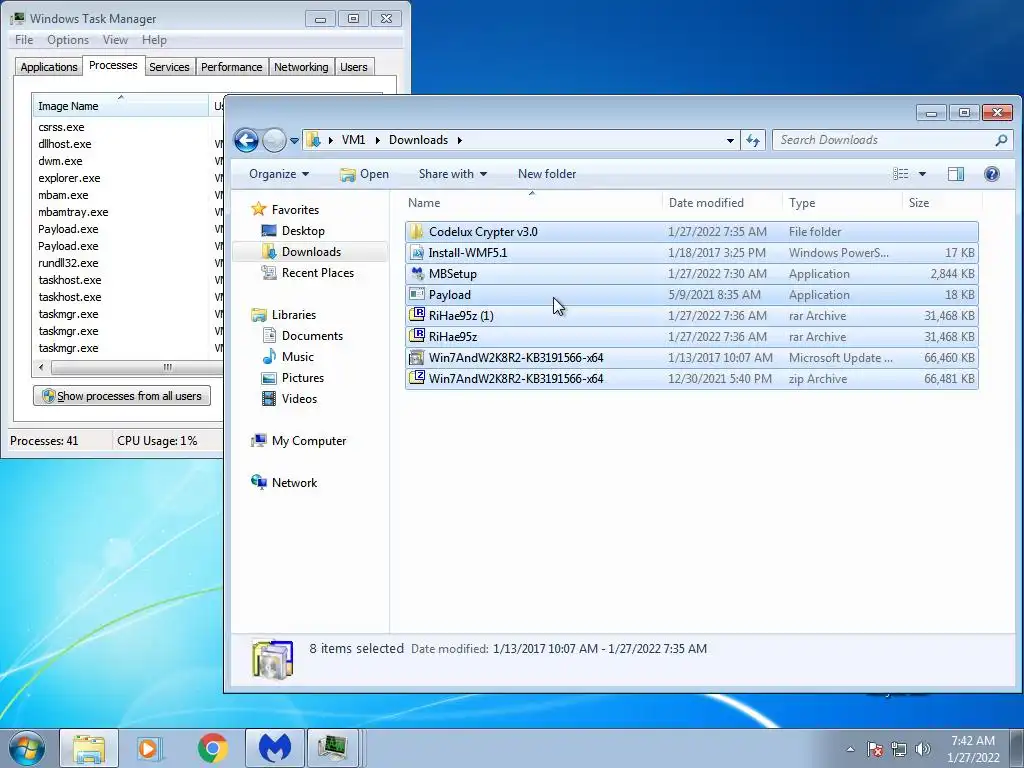Open Task Manager View menu
This screenshot has width=1024, height=768.
point(115,40)
